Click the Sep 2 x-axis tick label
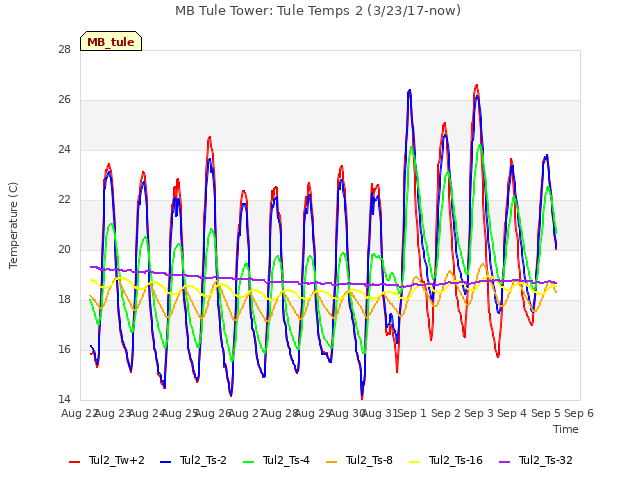This screenshot has width=640, height=480. pyautogui.click(x=446, y=413)
